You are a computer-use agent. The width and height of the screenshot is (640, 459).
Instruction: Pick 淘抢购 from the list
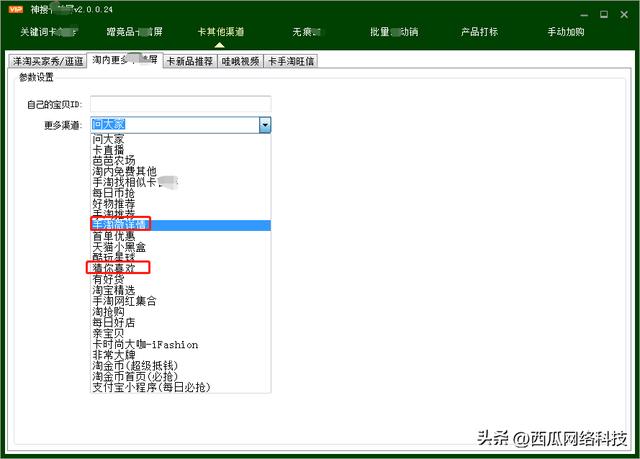(x=180, y=311)
